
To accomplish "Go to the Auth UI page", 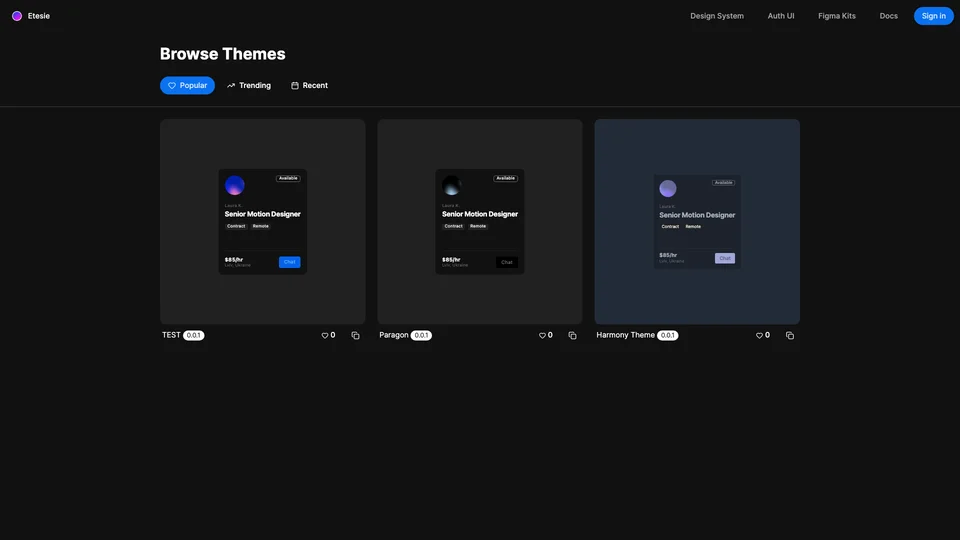I will click(x=781, y=16).
